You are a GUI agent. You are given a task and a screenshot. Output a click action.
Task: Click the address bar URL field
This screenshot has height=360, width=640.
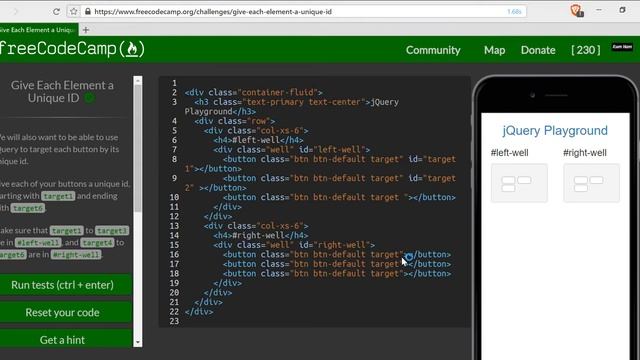coord(303,11)
